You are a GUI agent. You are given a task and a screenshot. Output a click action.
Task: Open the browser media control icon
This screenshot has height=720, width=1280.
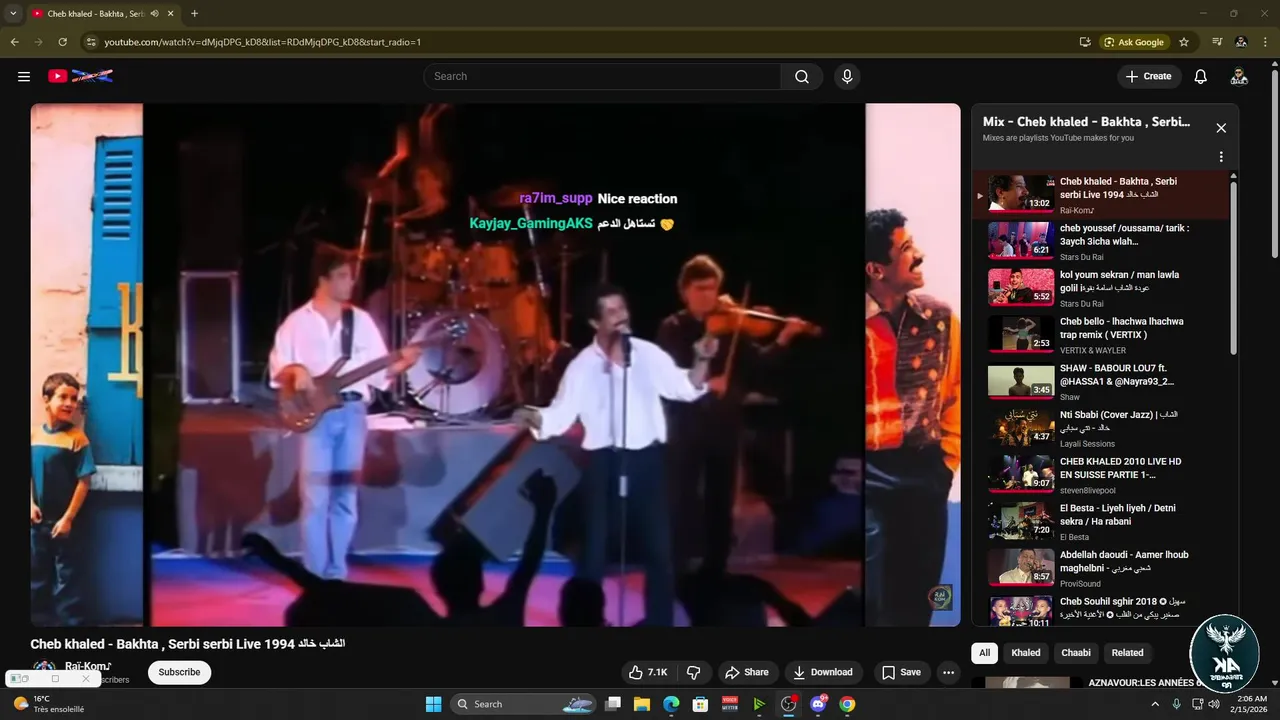(1217, 42)
